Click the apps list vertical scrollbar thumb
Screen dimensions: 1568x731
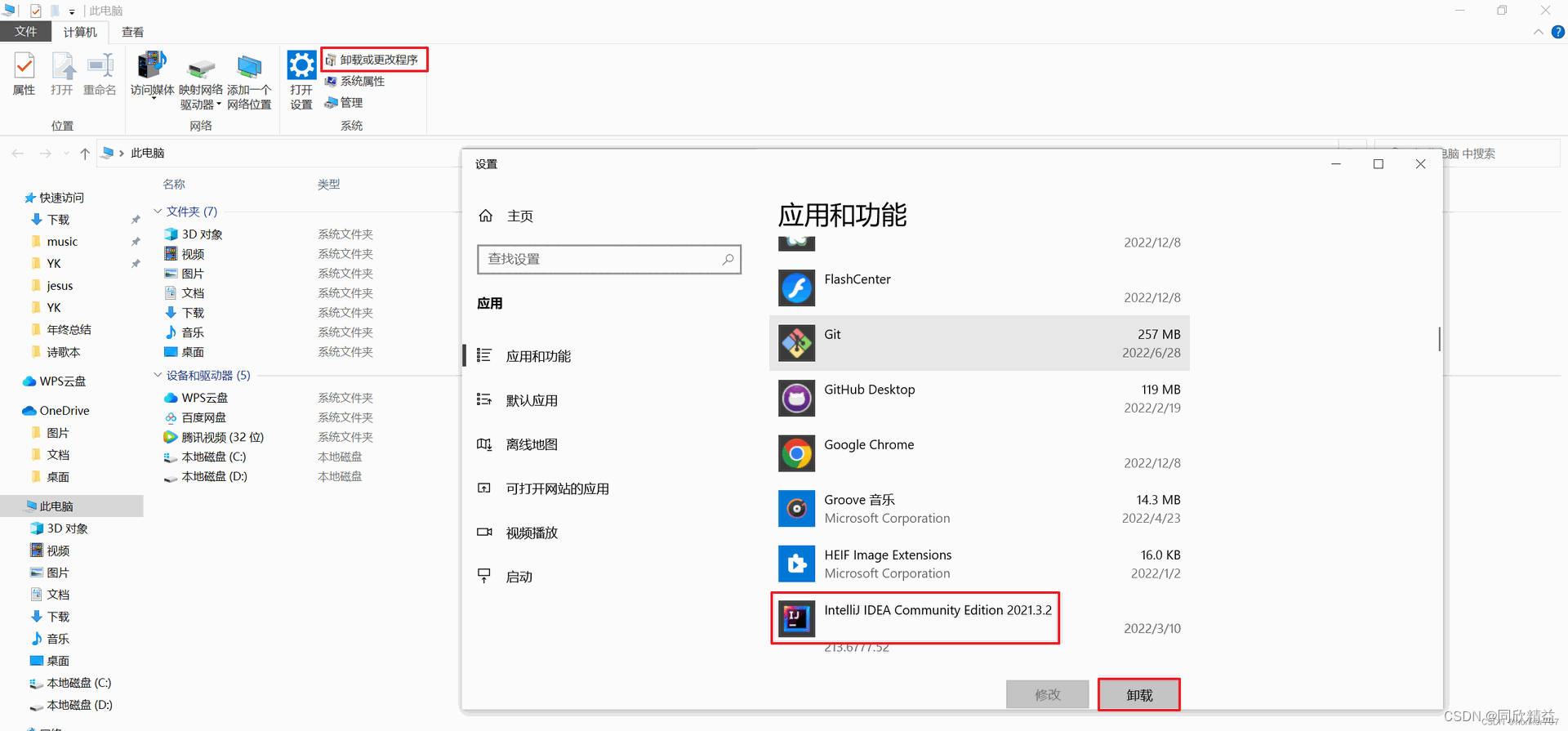tap(1439, 339)
